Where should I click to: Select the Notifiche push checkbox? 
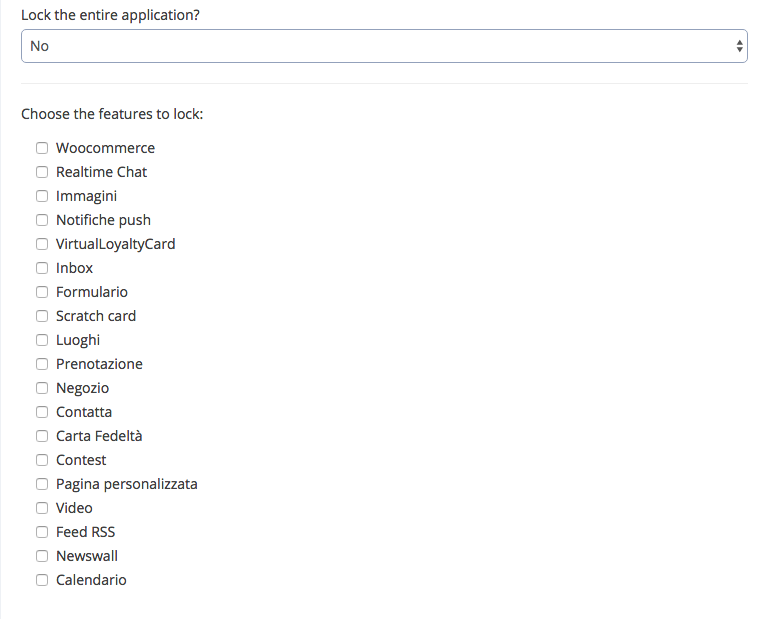42,220
